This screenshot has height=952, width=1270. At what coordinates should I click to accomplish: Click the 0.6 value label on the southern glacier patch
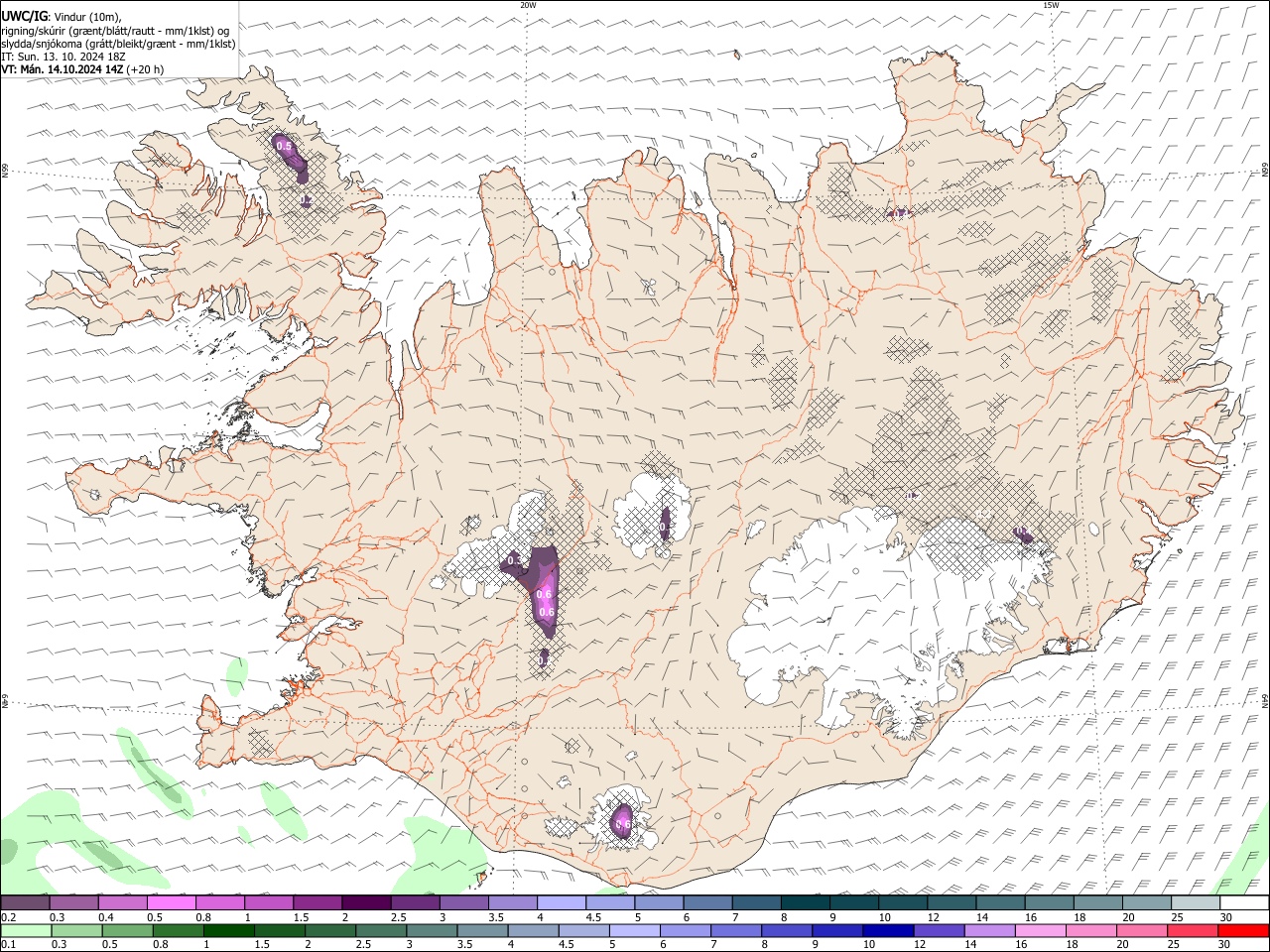tap(623, 823)
